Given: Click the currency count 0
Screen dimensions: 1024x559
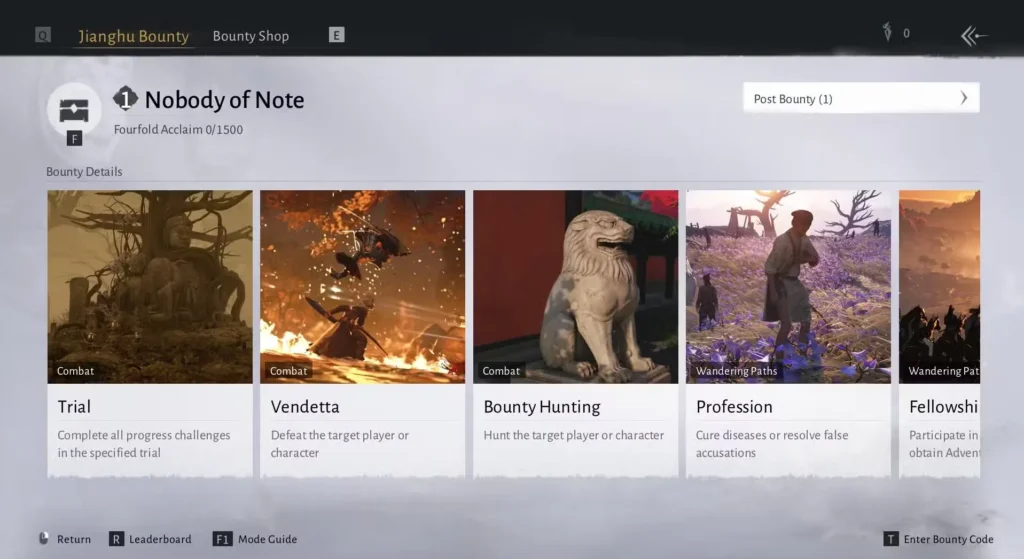Looking at the screenshot, I should tap(906, 33).
